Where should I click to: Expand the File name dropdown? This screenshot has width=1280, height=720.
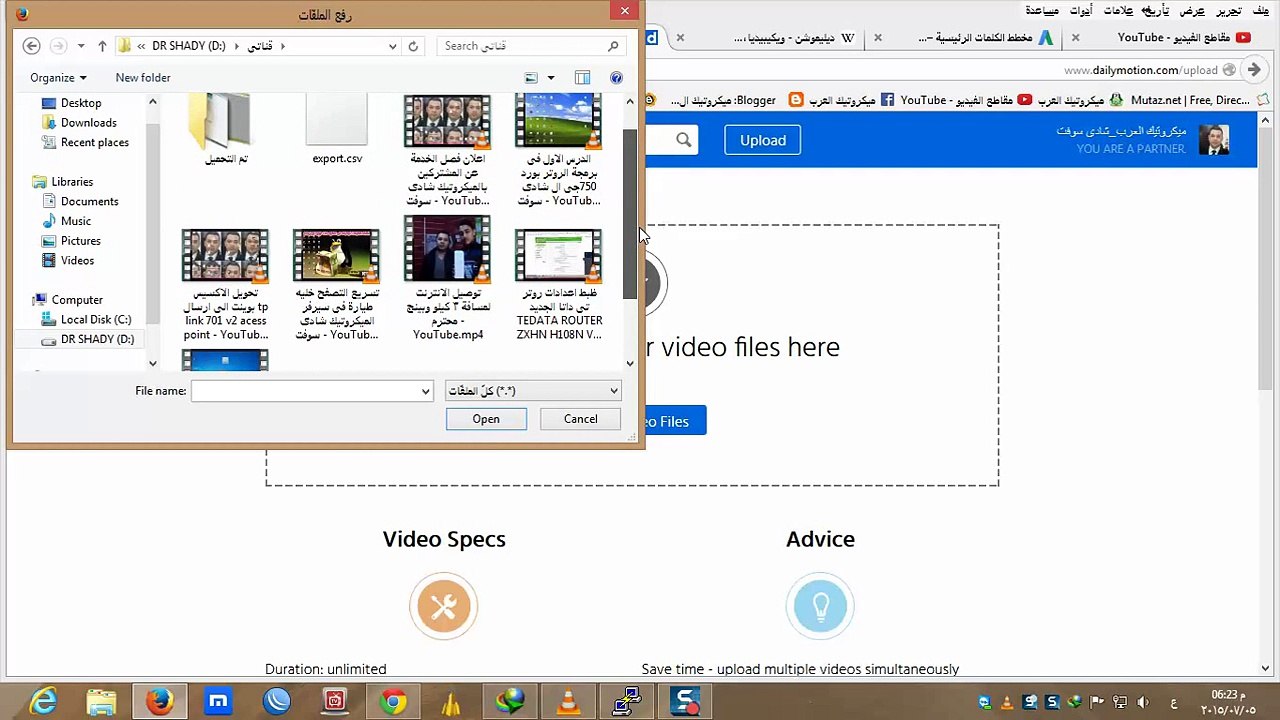point(426,391)
